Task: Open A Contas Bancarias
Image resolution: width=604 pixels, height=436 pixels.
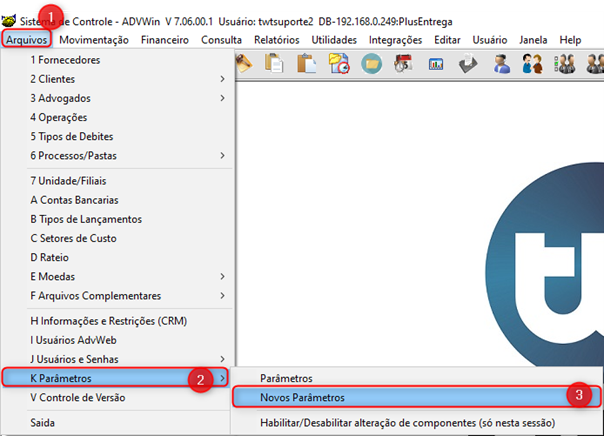Action: [x=117, y=200]
